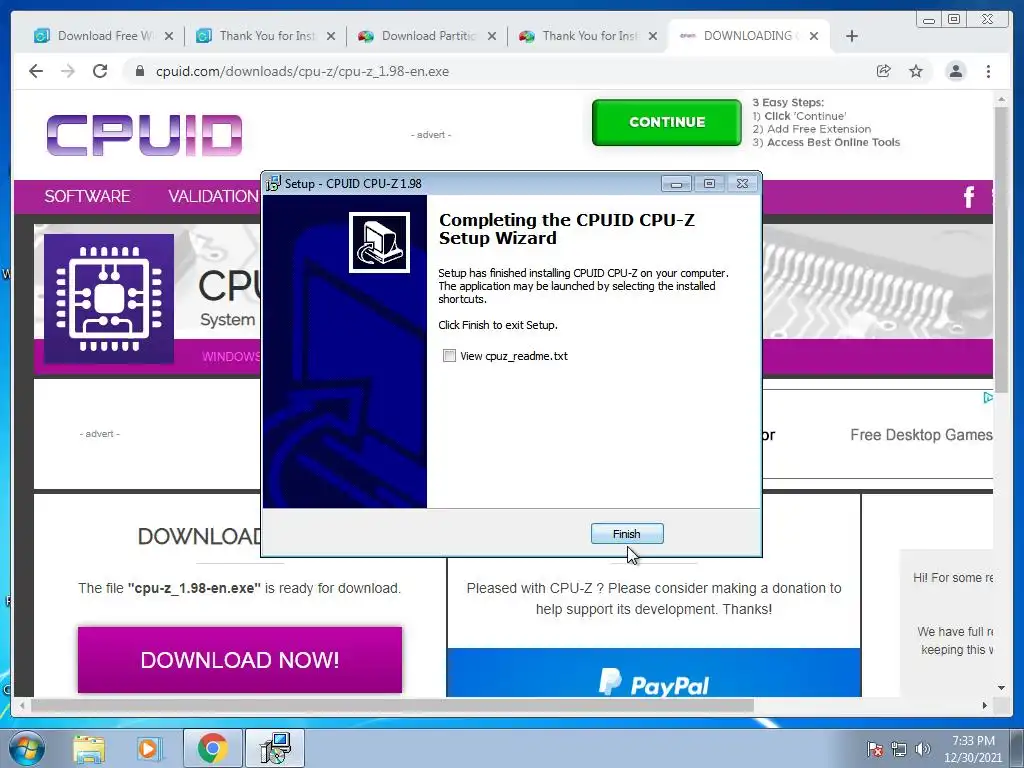Image resolution: width=1024 pixels, height=768 pixels.
Task: Click the setup wizard title bar icon
Action: click(272, 184)
